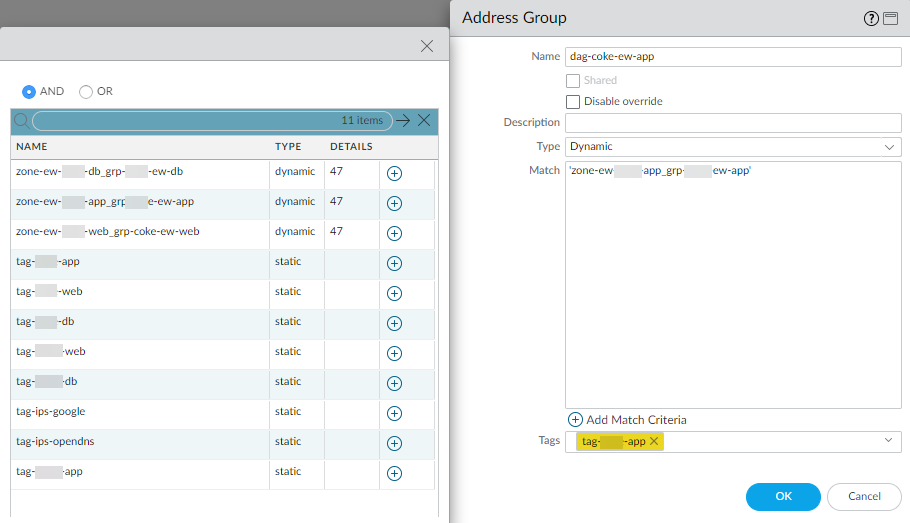Open Address Group help icon

870,18
